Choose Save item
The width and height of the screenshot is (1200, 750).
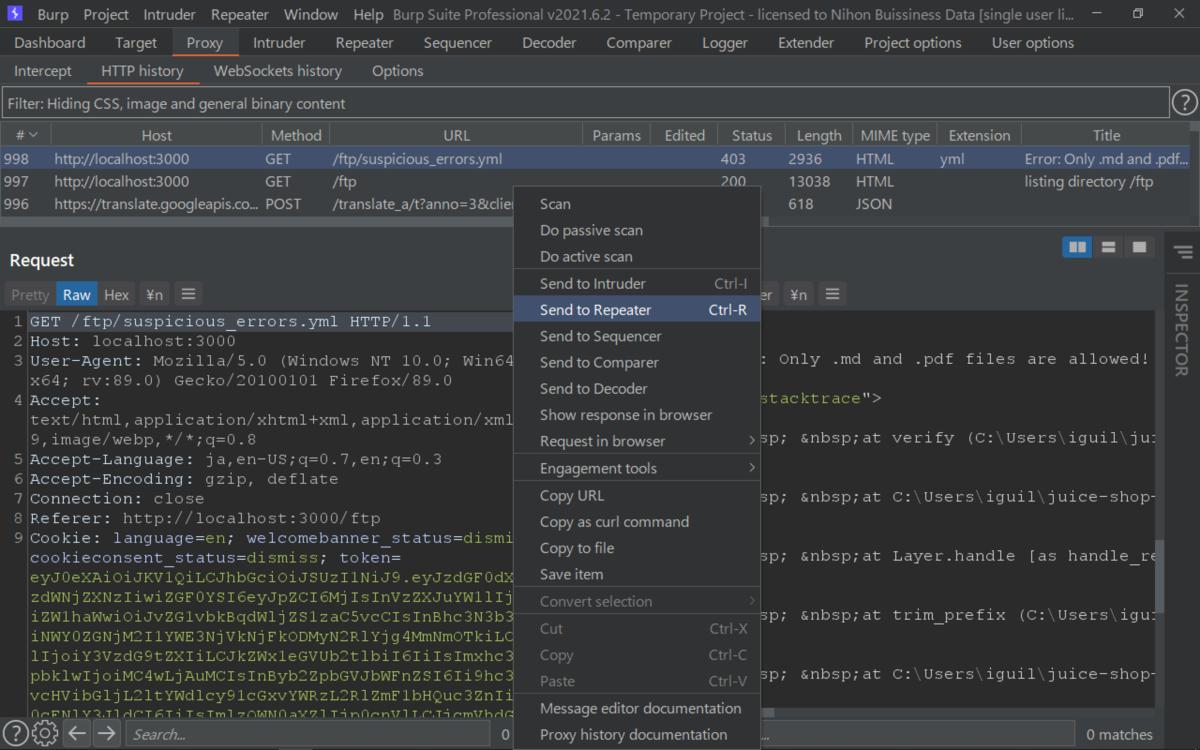point(637,574)
